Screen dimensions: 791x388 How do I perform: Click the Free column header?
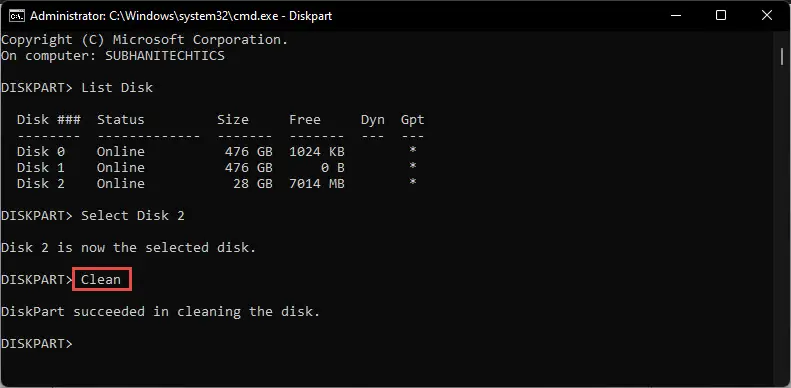305,120
